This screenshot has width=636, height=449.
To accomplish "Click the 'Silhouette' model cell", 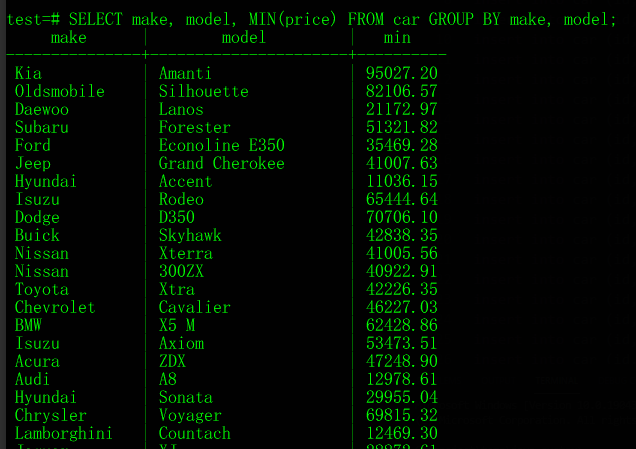I will (x=204, y=91).
